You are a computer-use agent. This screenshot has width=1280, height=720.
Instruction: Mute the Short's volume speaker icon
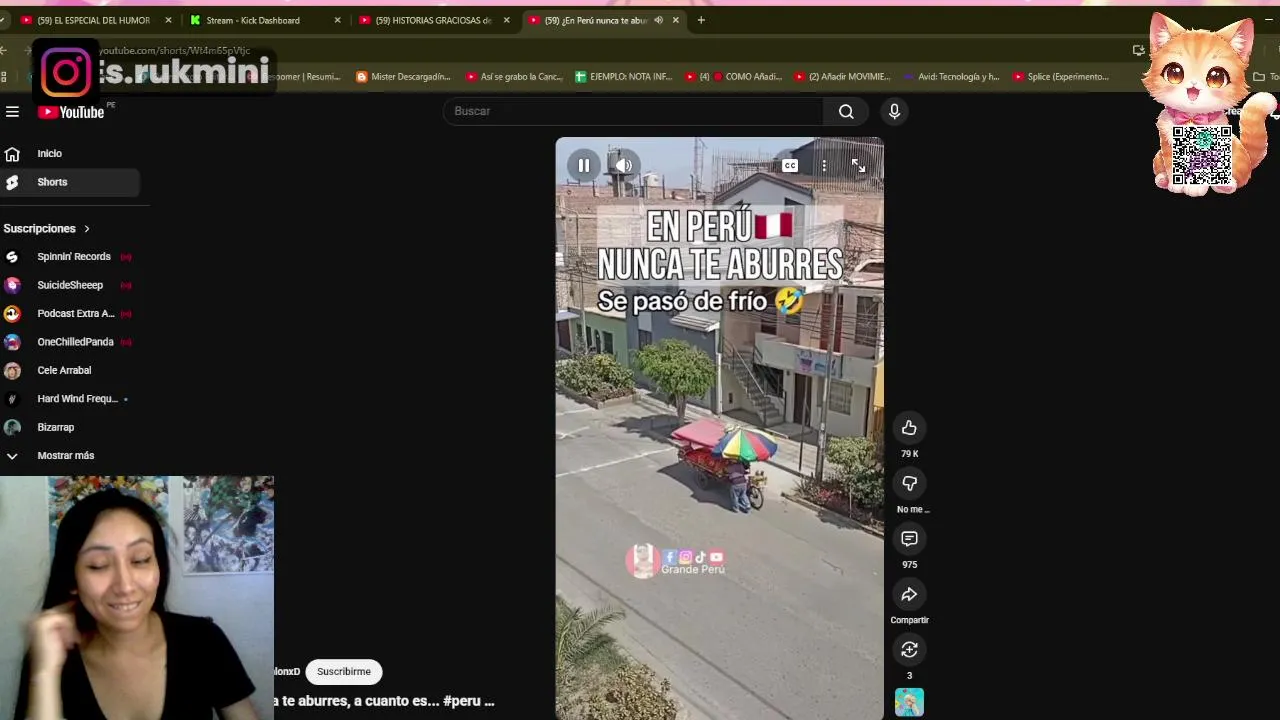click(x=623, y=165)
